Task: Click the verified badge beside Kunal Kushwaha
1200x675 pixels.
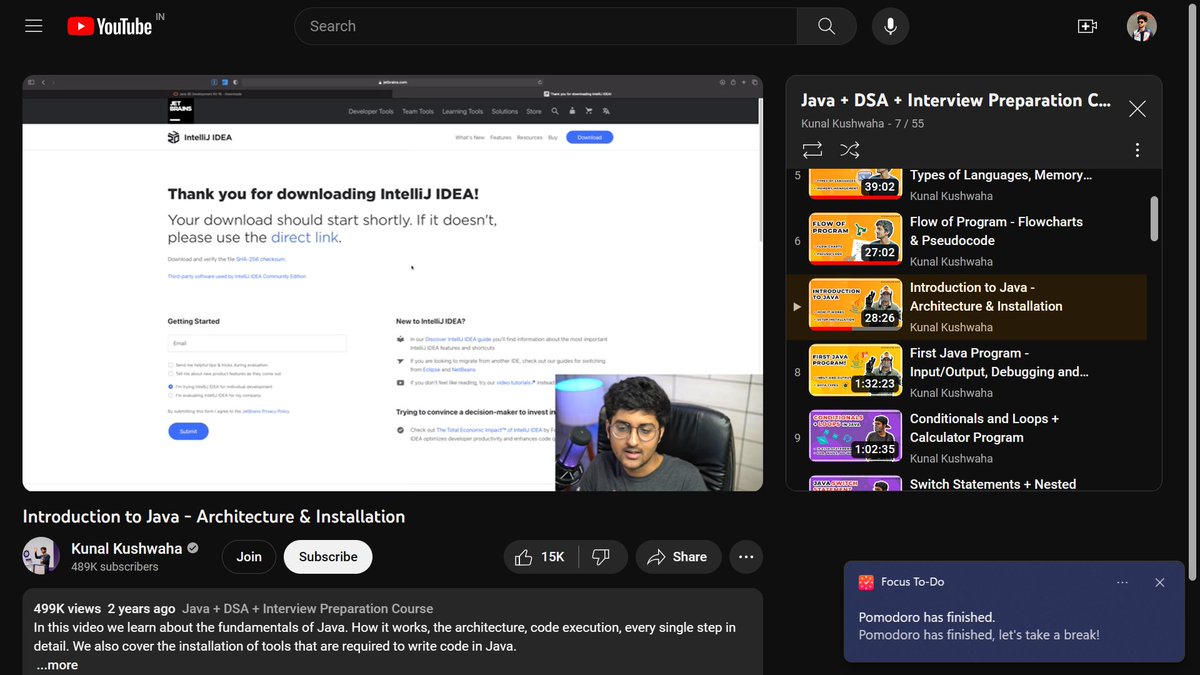Action: (193, 548)
